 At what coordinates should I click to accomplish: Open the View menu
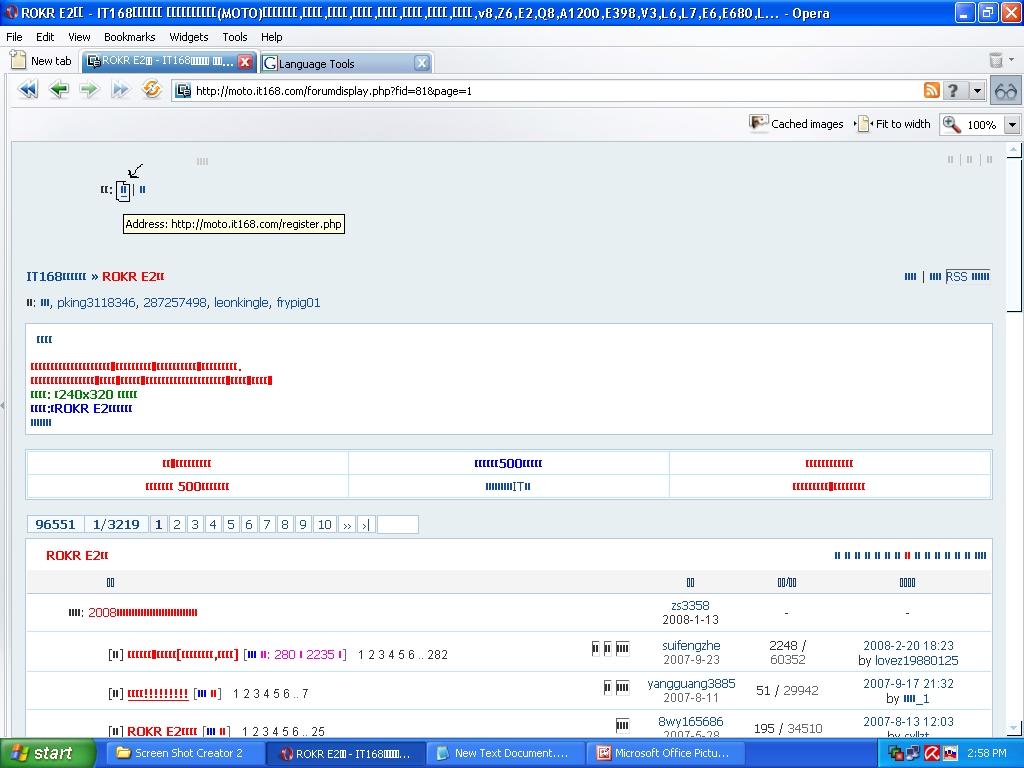(x=79, y=37)
